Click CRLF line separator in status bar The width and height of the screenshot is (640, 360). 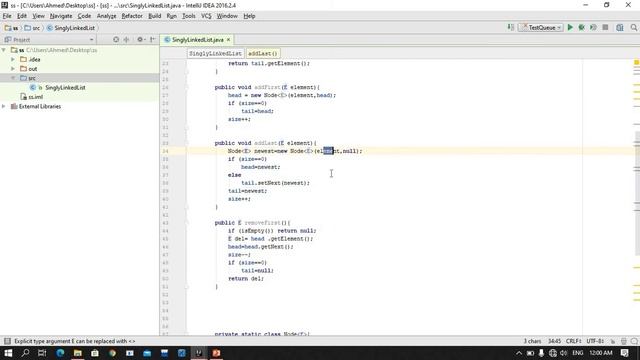tap(573, 341)
